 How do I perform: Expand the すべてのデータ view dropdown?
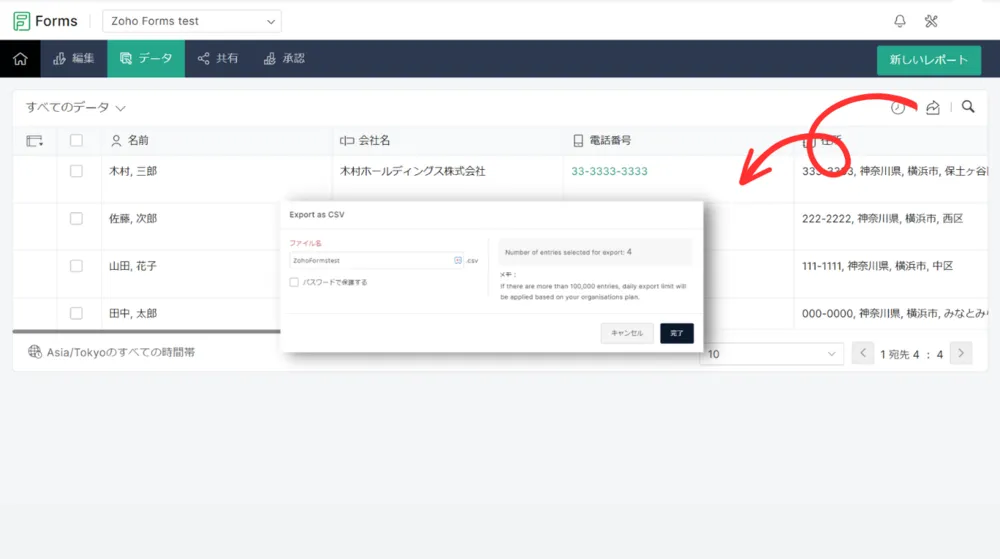75,107
